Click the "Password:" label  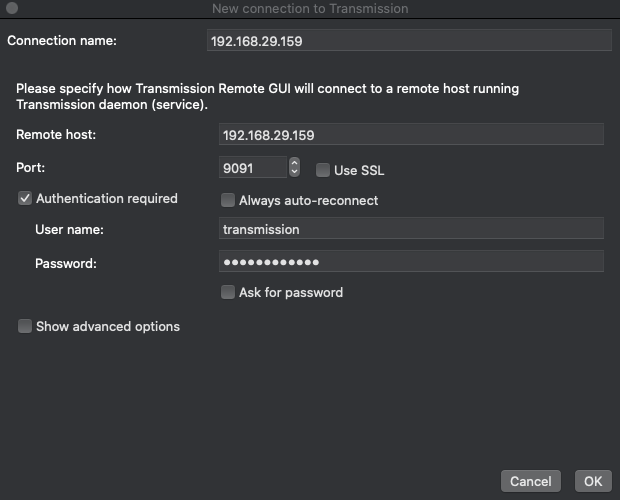66,263
